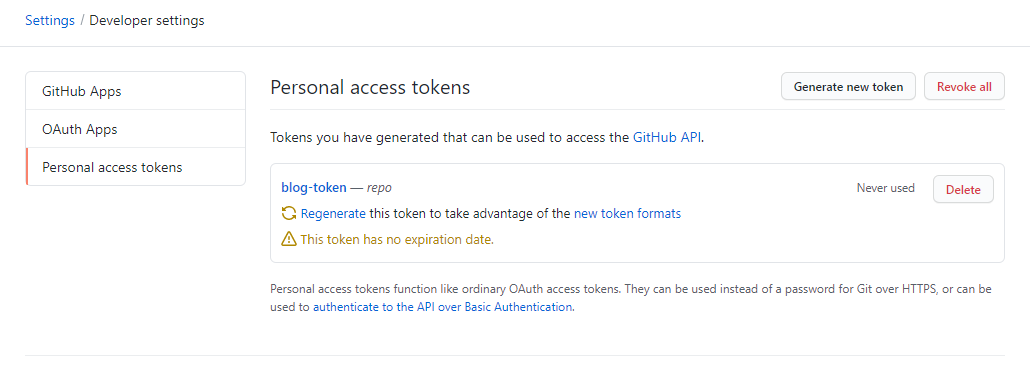Click the regenerate sync icon
The image size is (1030, 366).
(288, 214)
